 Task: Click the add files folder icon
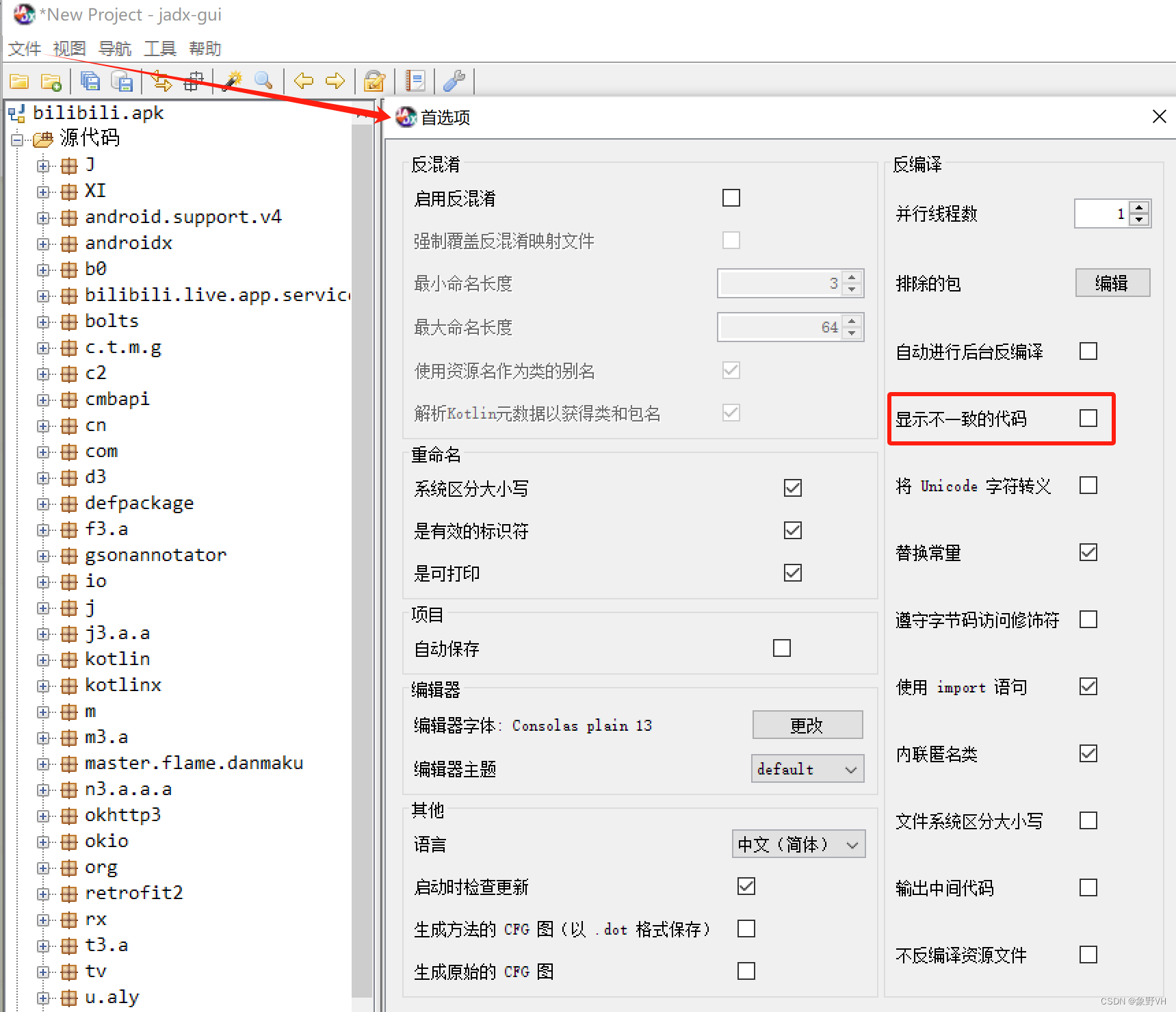point(51,81)
